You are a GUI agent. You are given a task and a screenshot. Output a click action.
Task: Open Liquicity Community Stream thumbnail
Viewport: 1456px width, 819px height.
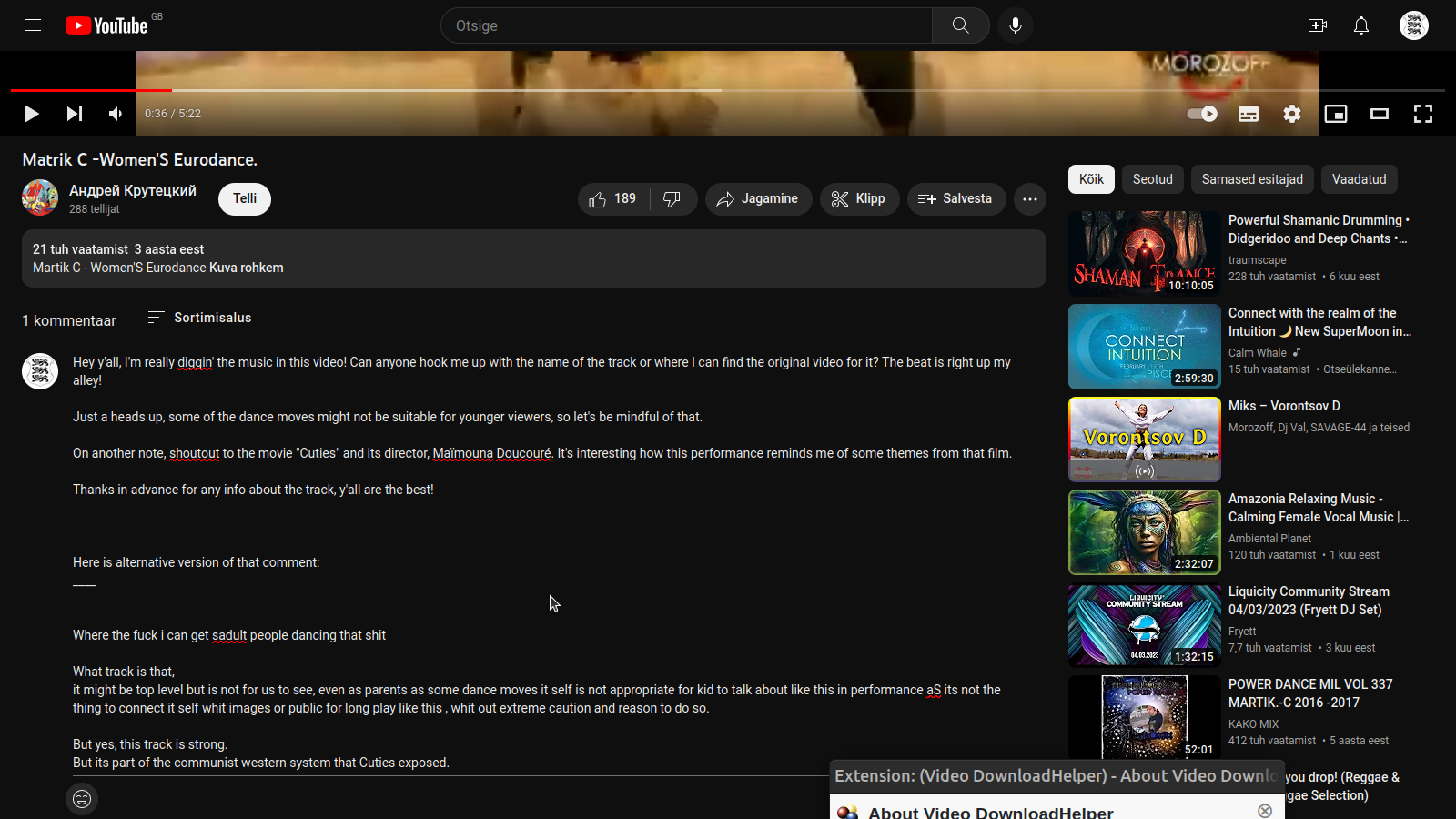pos(1145,625)
